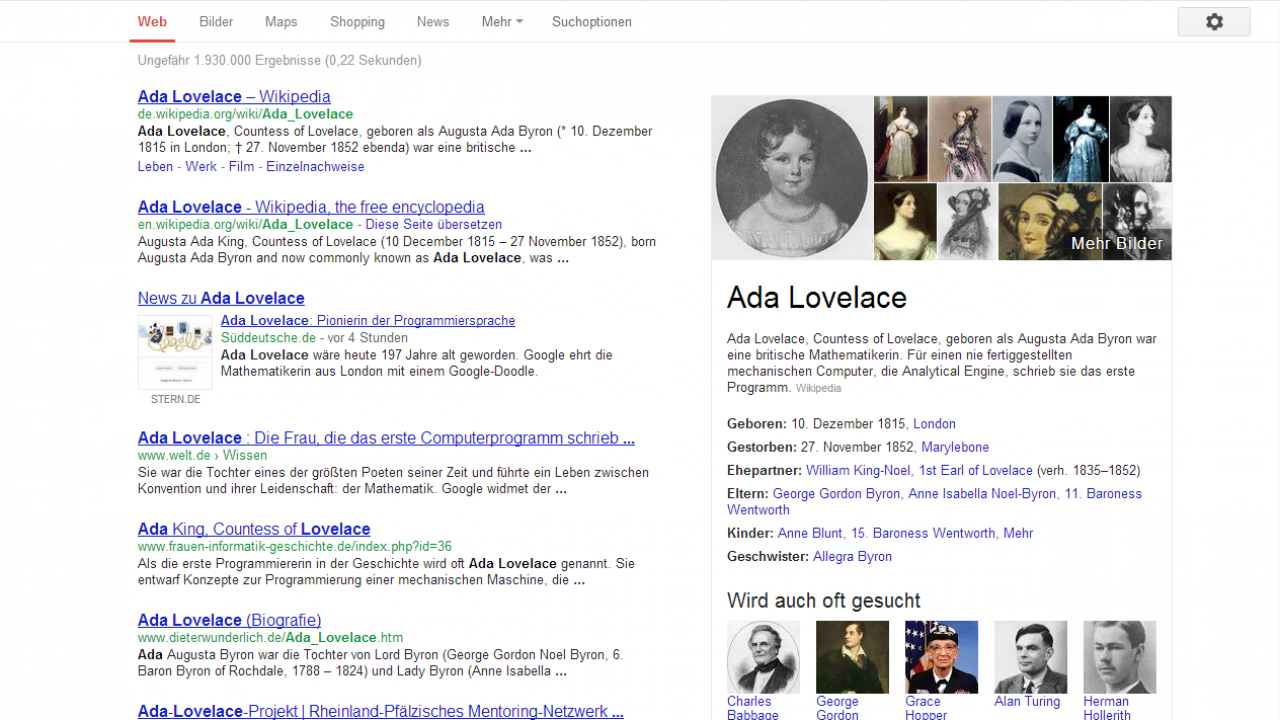Screen dimensions: 1280x720
Task: Click 'Diese Seite übersetzen' link
Action: 434,224
